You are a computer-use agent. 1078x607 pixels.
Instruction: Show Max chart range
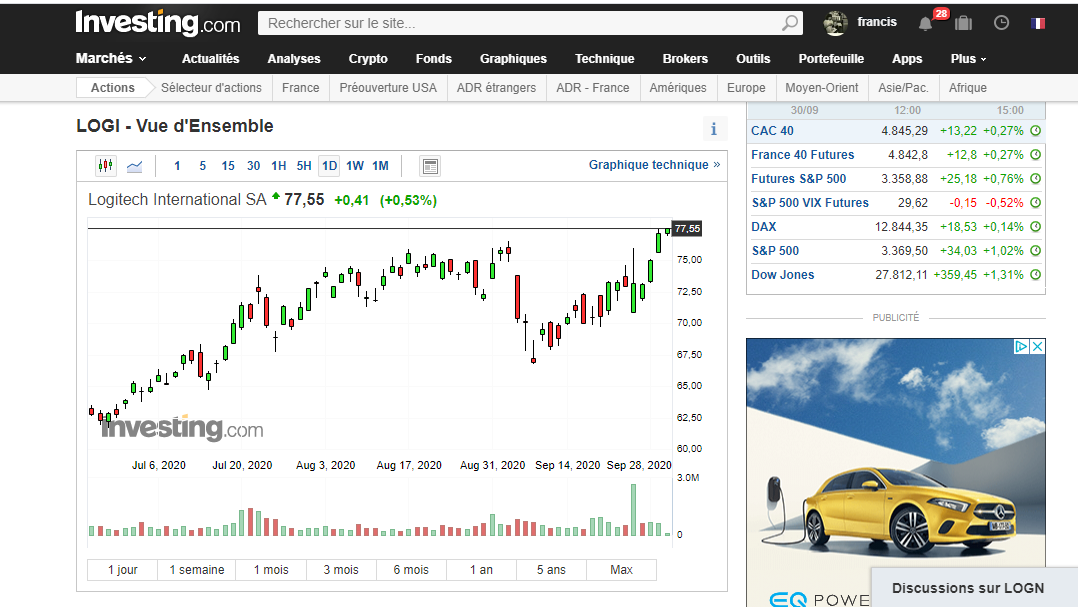(x=622, y=570)
